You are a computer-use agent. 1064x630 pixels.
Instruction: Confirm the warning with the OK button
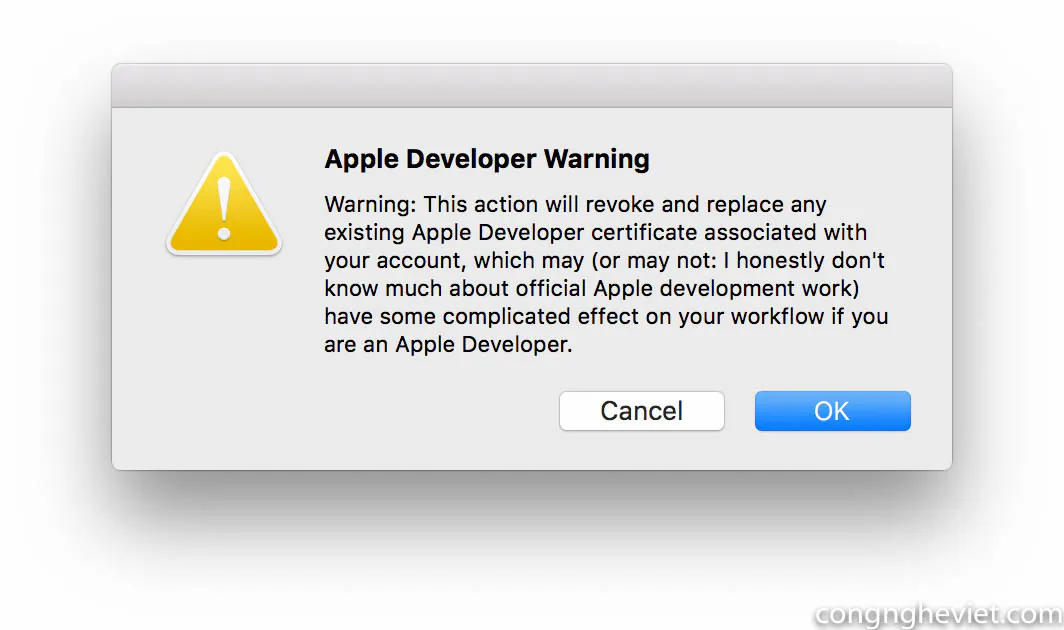coord(833,411)
